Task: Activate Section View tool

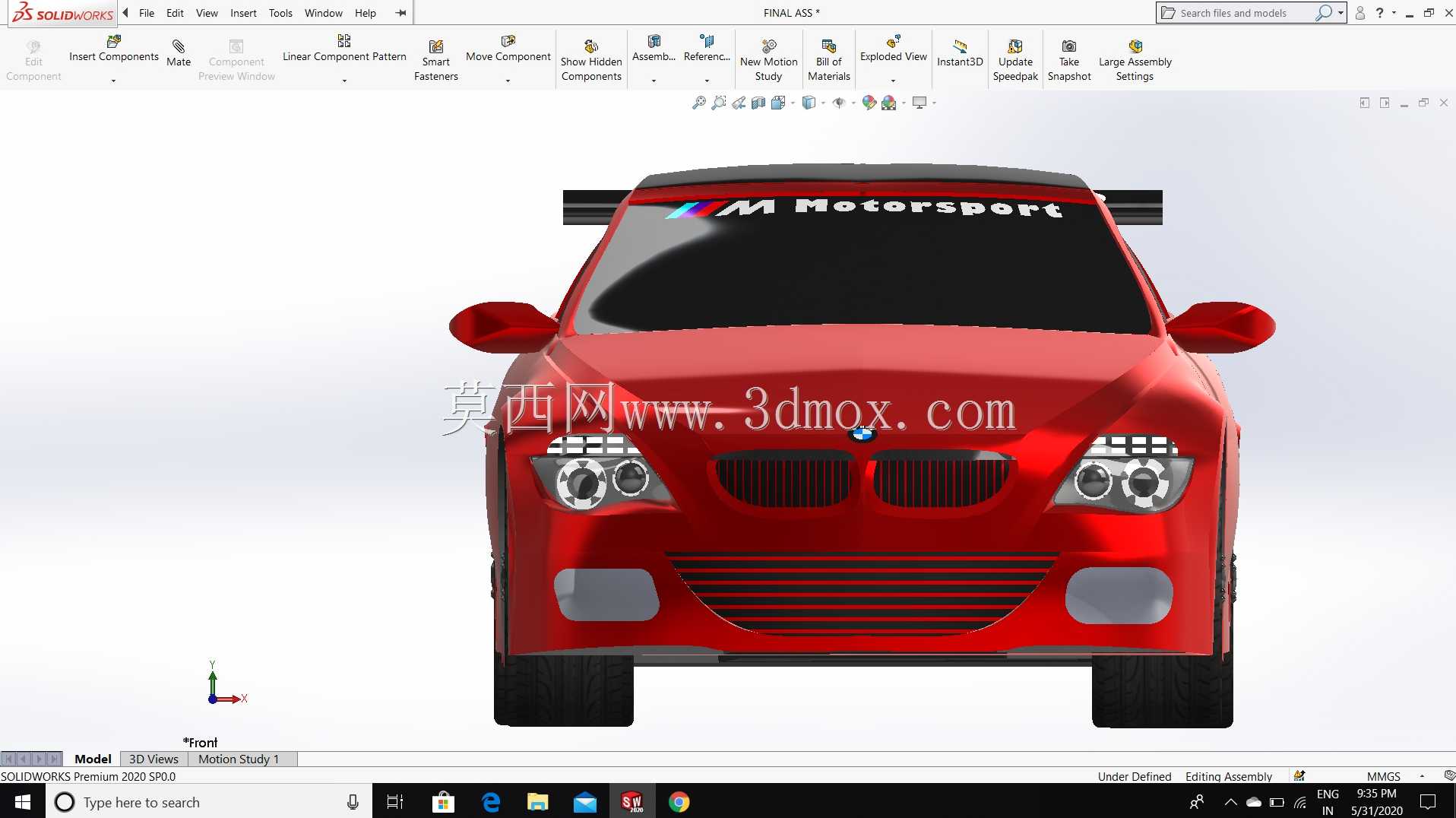Action: pos(758,103)
